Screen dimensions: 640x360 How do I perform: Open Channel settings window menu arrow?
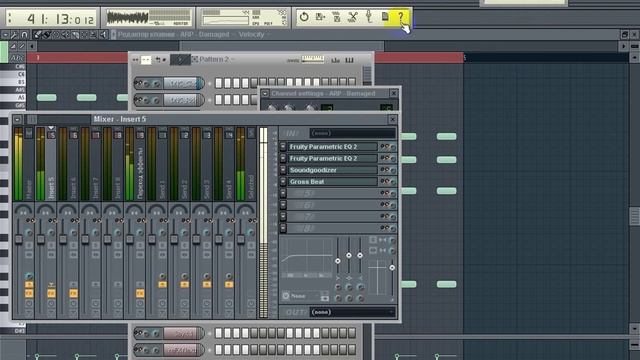point(265,93)
